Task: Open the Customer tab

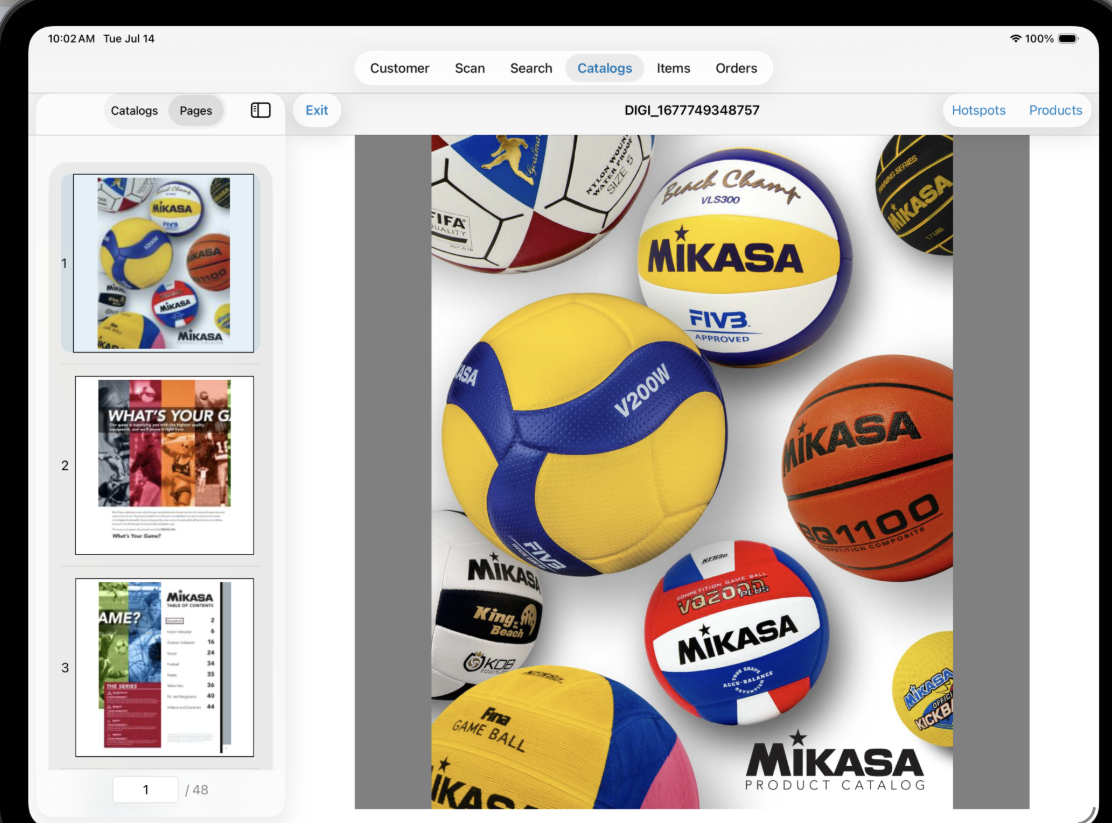Action: 399,68
